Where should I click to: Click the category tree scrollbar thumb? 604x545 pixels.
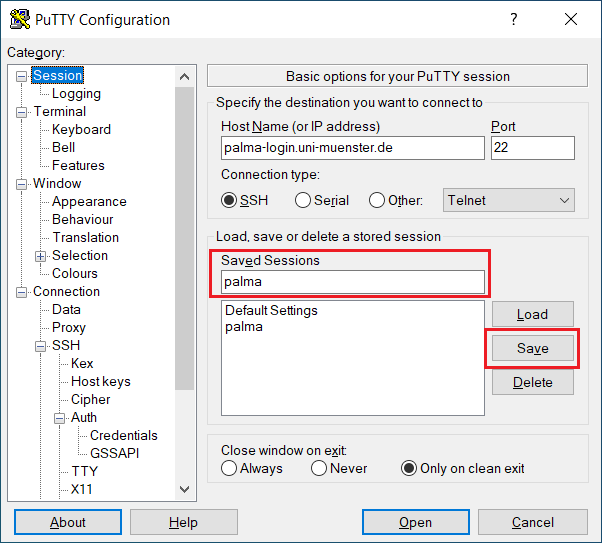coord(185,238)
